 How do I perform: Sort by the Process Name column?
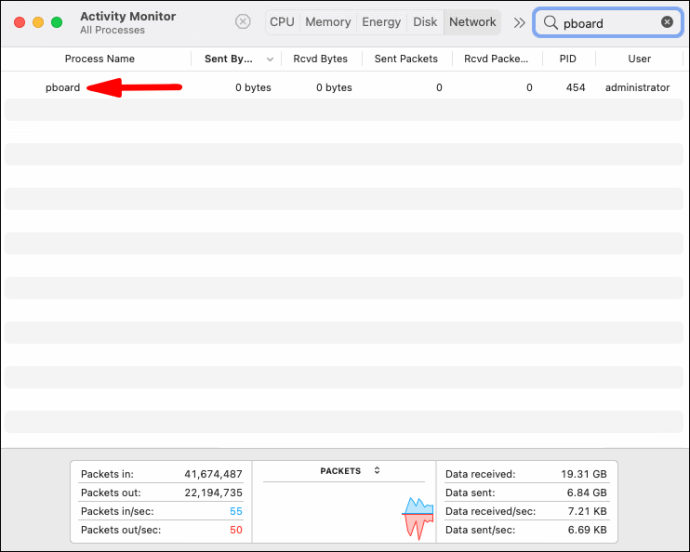pyautogui.click(x=99, y=59)
